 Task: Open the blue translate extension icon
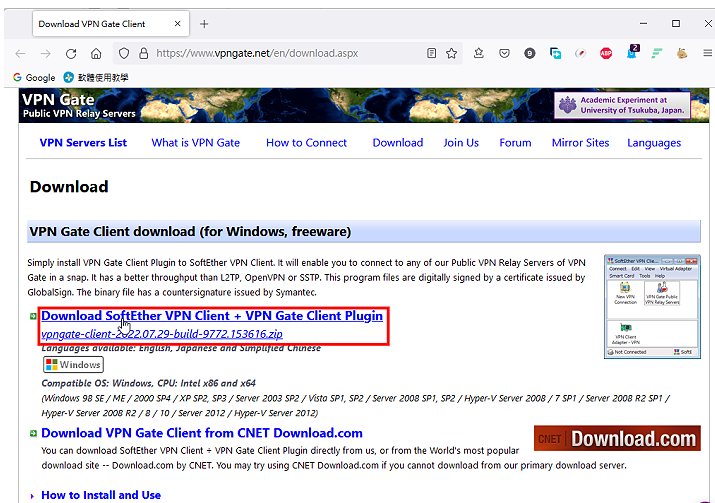point(555,54)
